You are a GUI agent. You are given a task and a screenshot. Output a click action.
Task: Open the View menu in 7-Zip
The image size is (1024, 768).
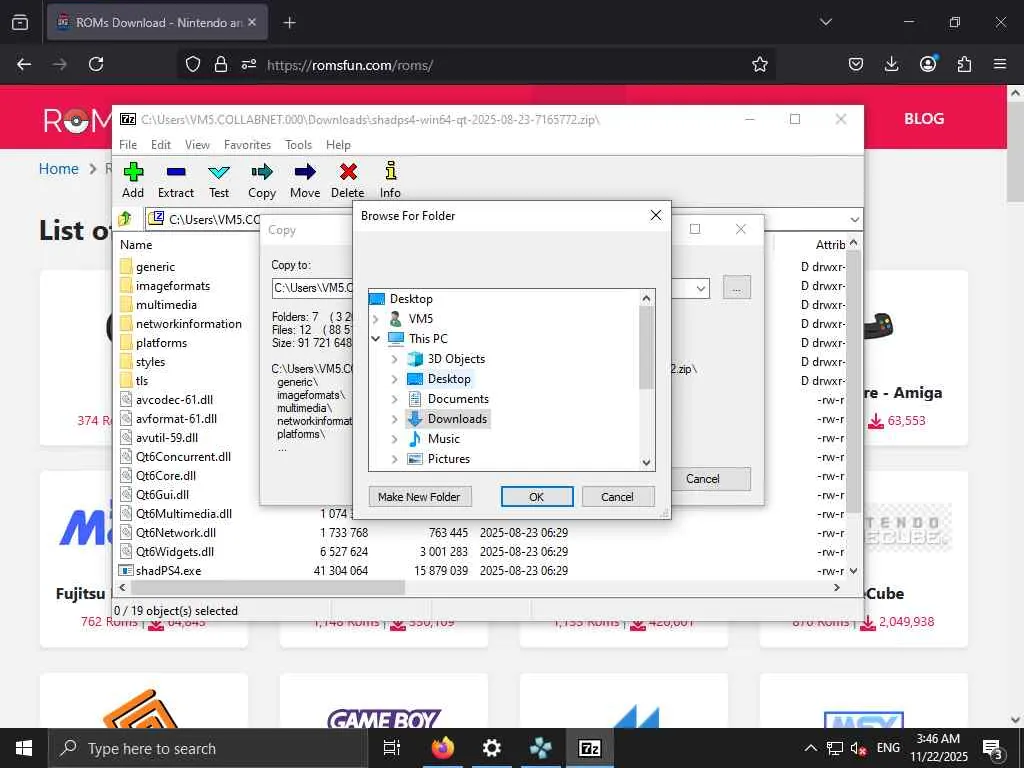pos(197,145)
